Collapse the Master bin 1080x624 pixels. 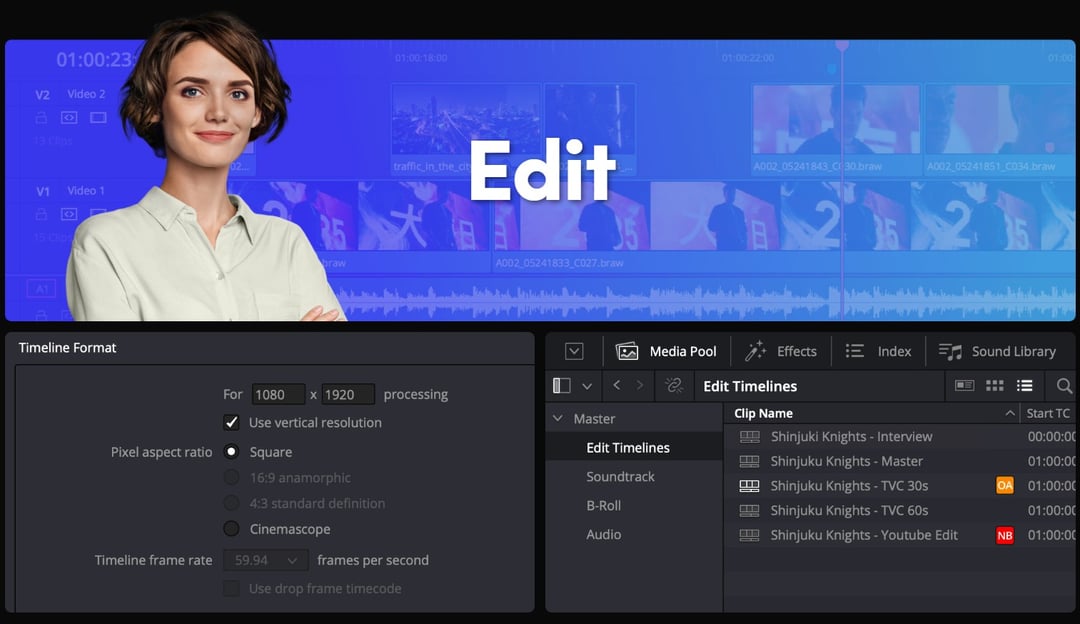coord(559,419)
